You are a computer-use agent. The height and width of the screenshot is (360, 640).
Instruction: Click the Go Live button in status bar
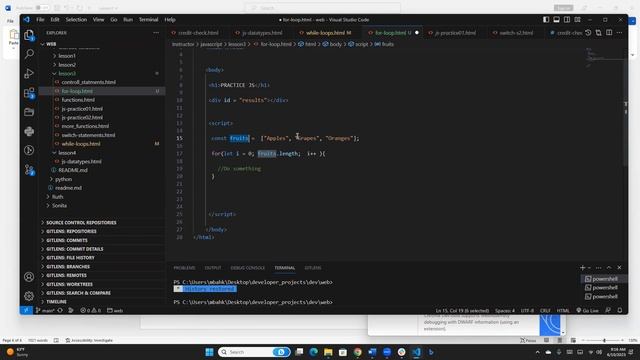[x=587, y=311]
